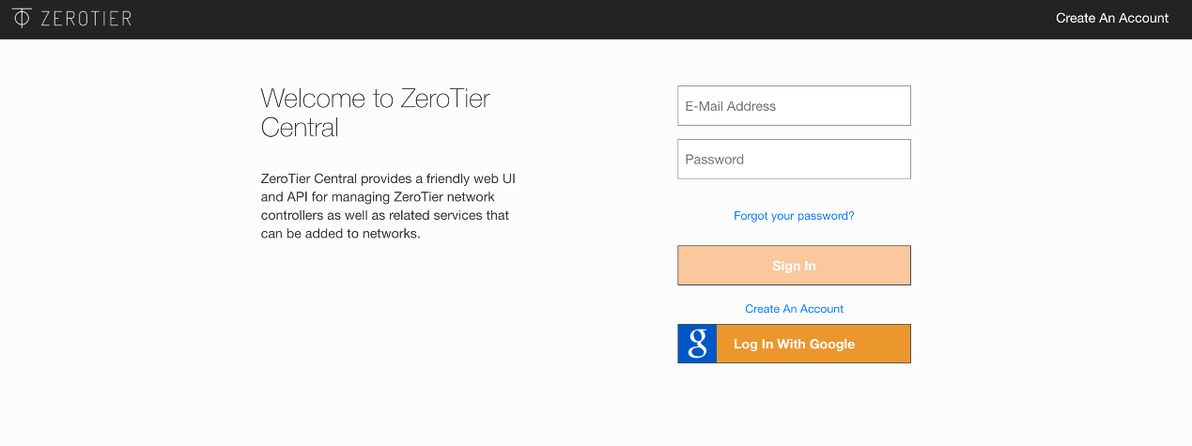Viewport: 1192px width, 446px height.
Task: Focus the E-Mail Address field
Action: click(794, 106)
